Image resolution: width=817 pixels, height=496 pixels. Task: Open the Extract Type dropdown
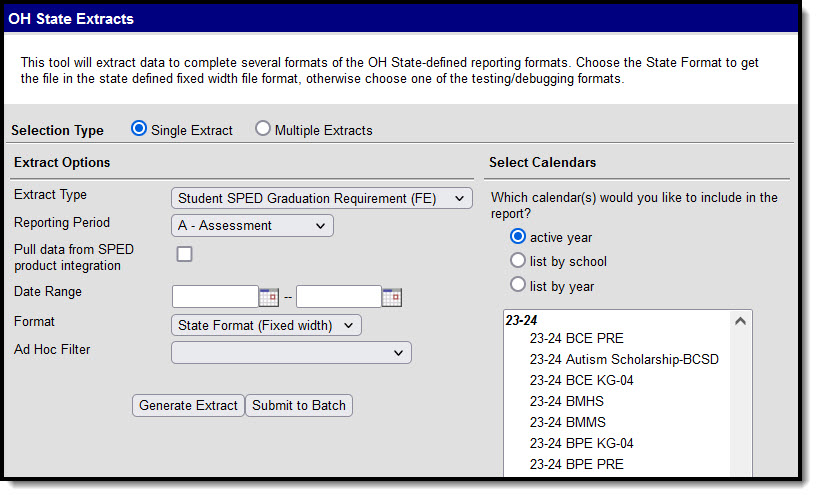[x=321, y=199]
